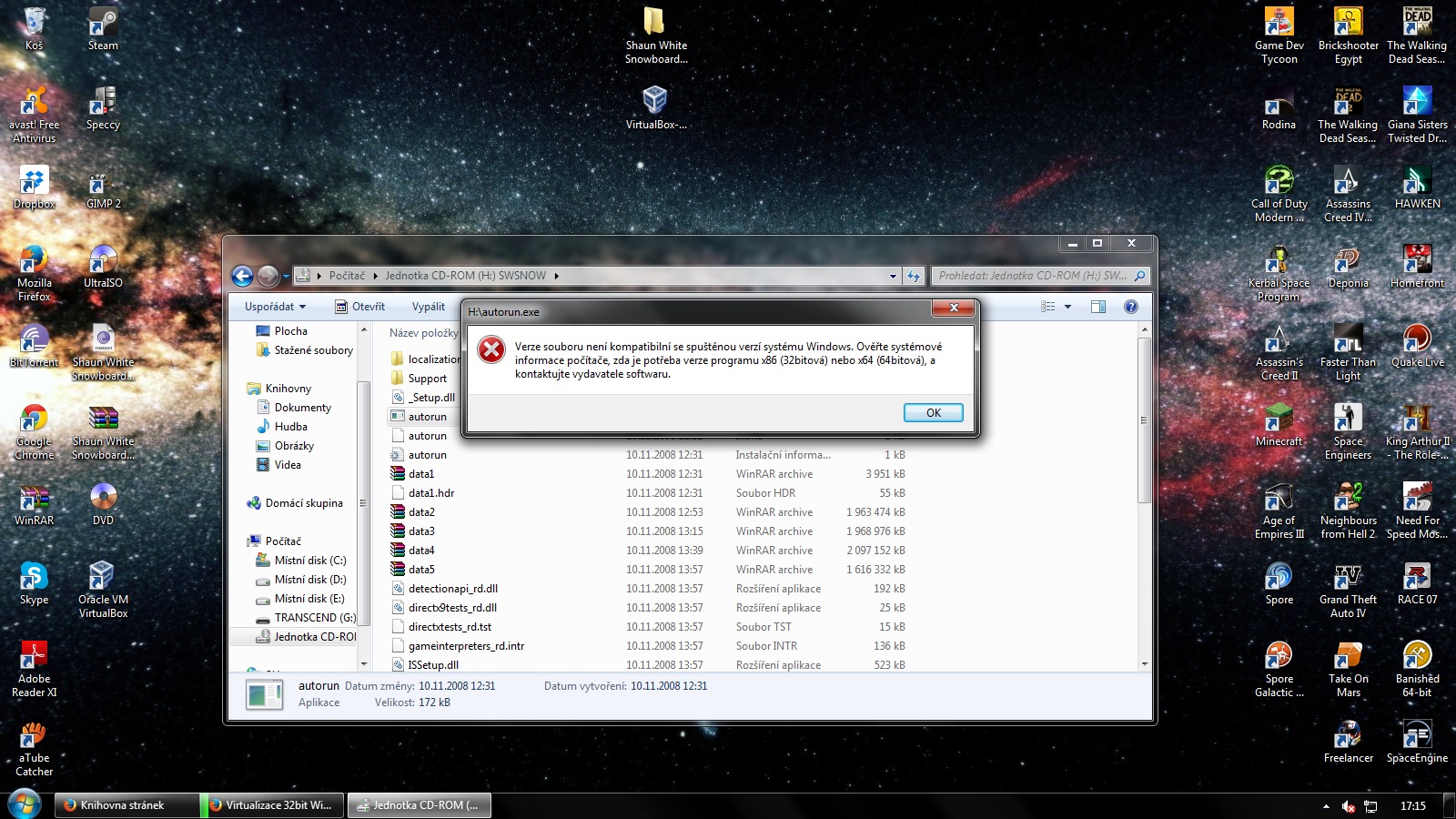This screenshot has height=819, width=1456.
Task: Open the Minecraft desktop shortcut
Action: [x=1279, y=425]
